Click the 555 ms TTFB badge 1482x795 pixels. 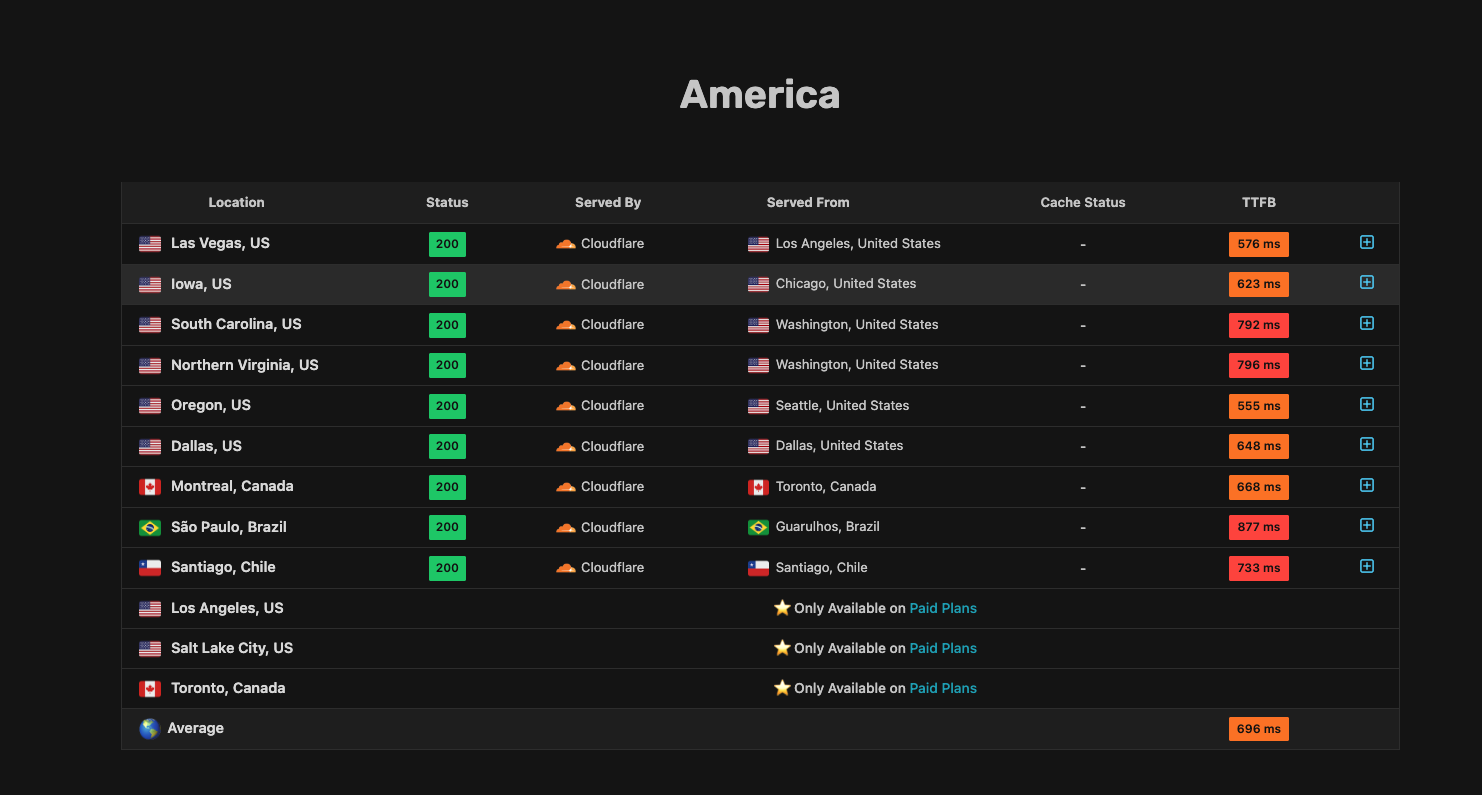(x=1259, y=406)
